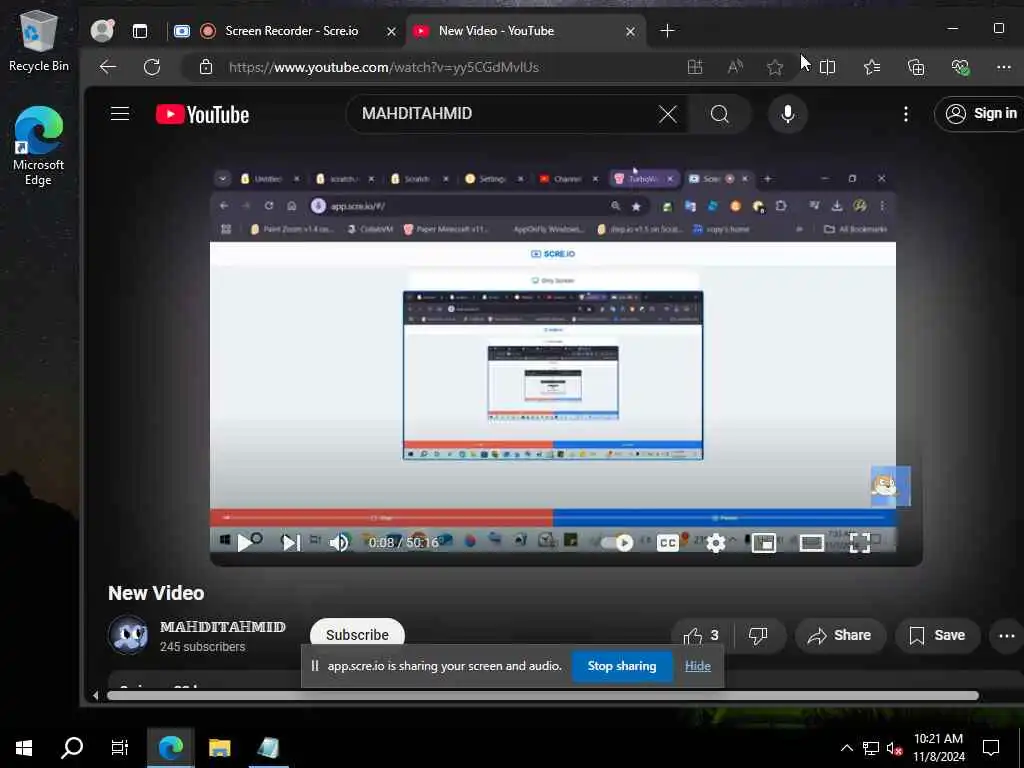Open the YouTube guide hamburger menu
The image size is (1024, 768).
pos(120,114)
